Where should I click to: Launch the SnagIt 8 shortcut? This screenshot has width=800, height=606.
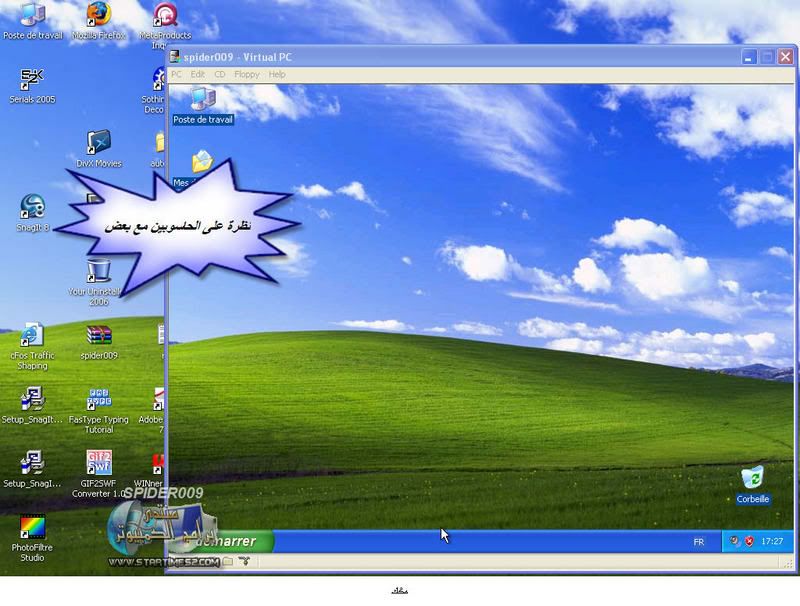coord(32,213)
